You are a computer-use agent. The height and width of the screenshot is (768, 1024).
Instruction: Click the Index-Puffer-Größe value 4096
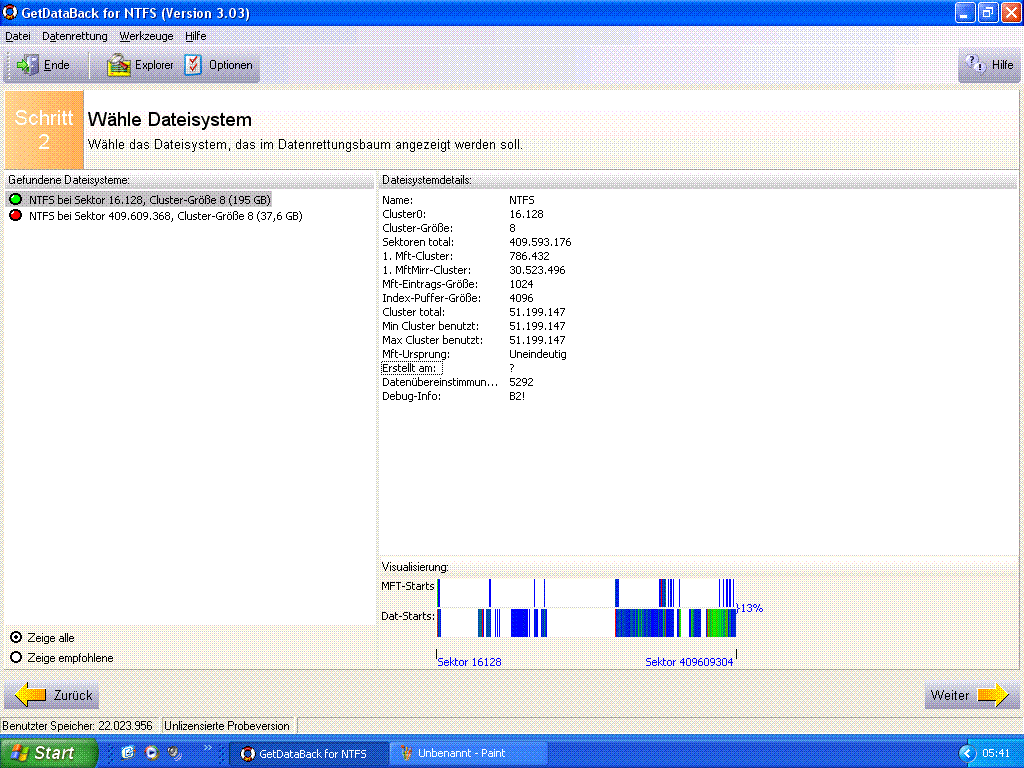[x=521, y=298]
